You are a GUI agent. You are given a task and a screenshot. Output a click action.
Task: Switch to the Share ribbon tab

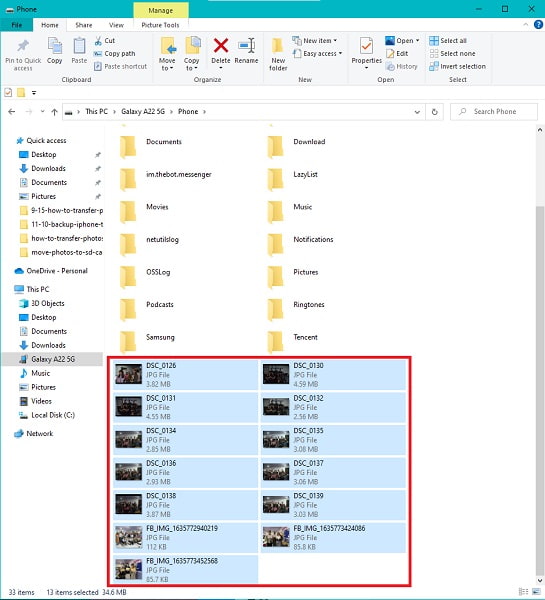[83, 25]
